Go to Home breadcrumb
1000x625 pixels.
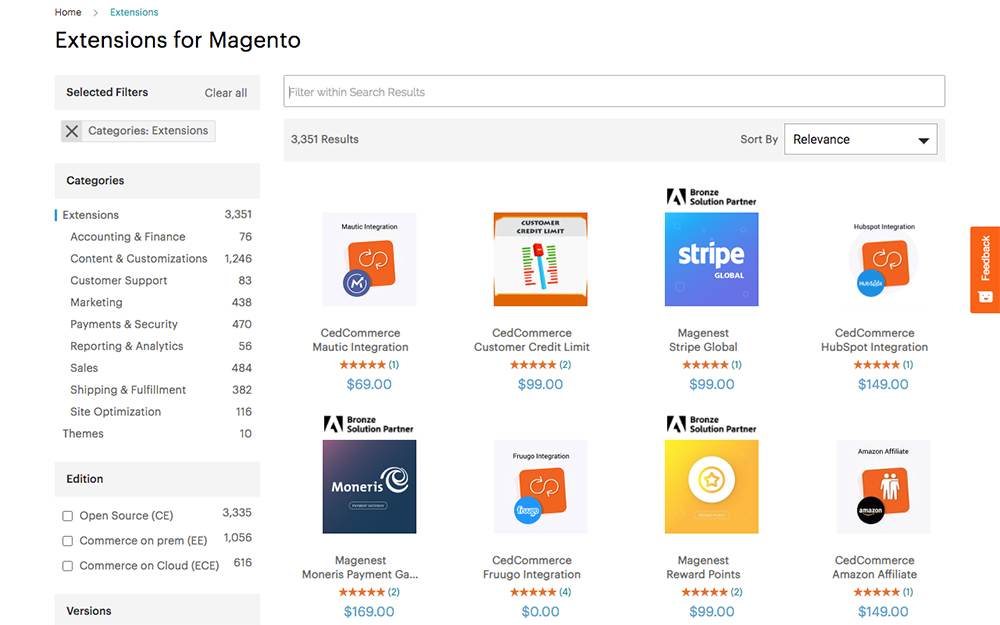click(68, 12)
